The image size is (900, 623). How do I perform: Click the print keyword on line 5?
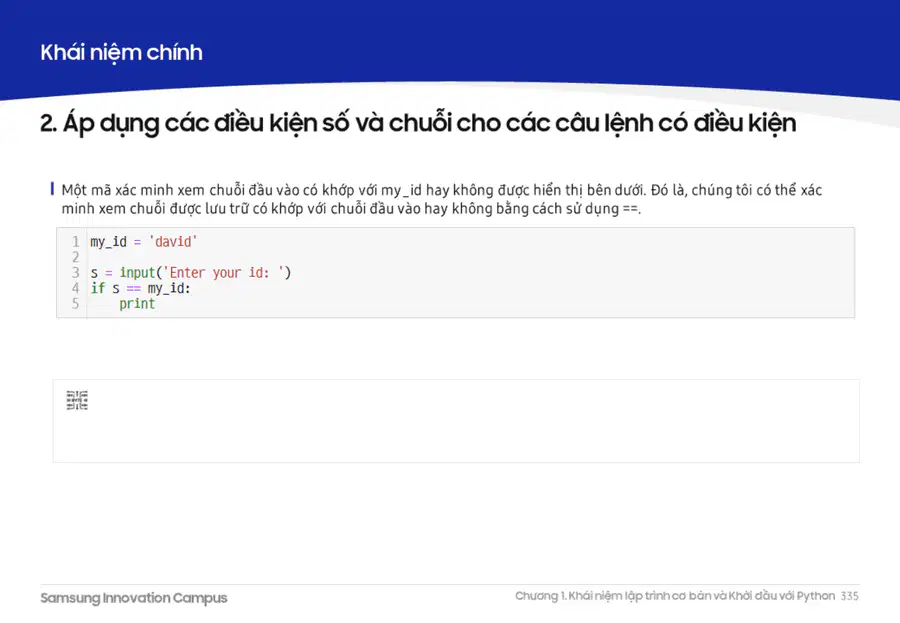(x=137, y=304)
